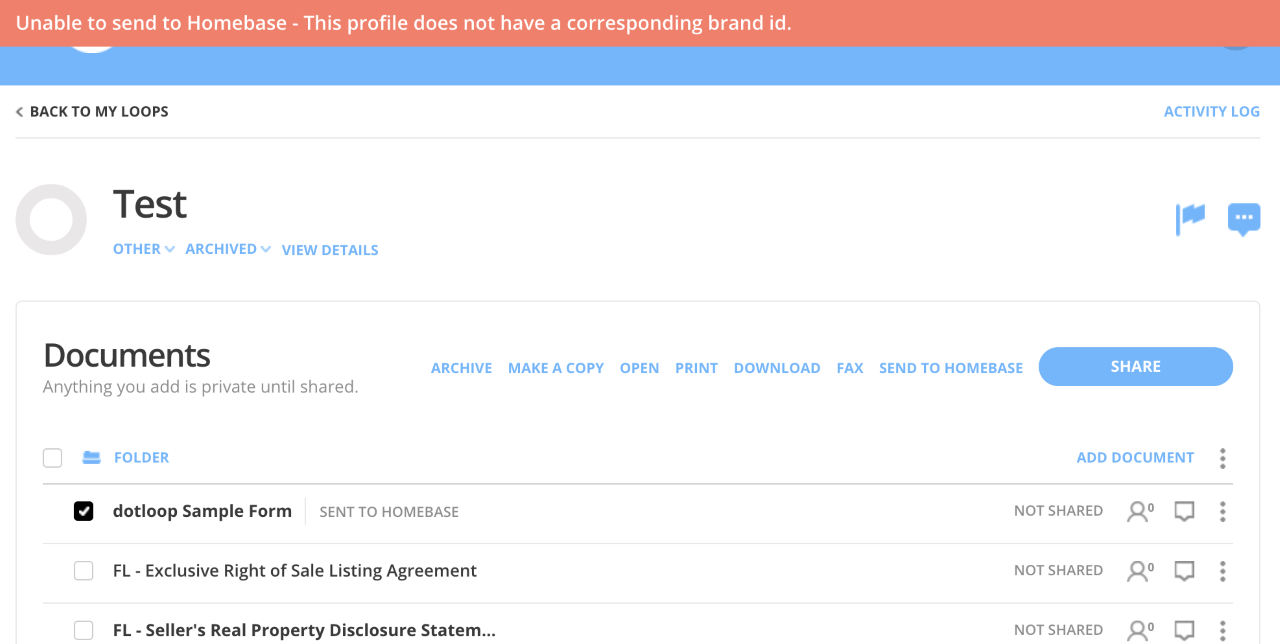Click the flag icon near loop title
The height and width of the screenshot is (644, 1280).
pos(1190,218)
